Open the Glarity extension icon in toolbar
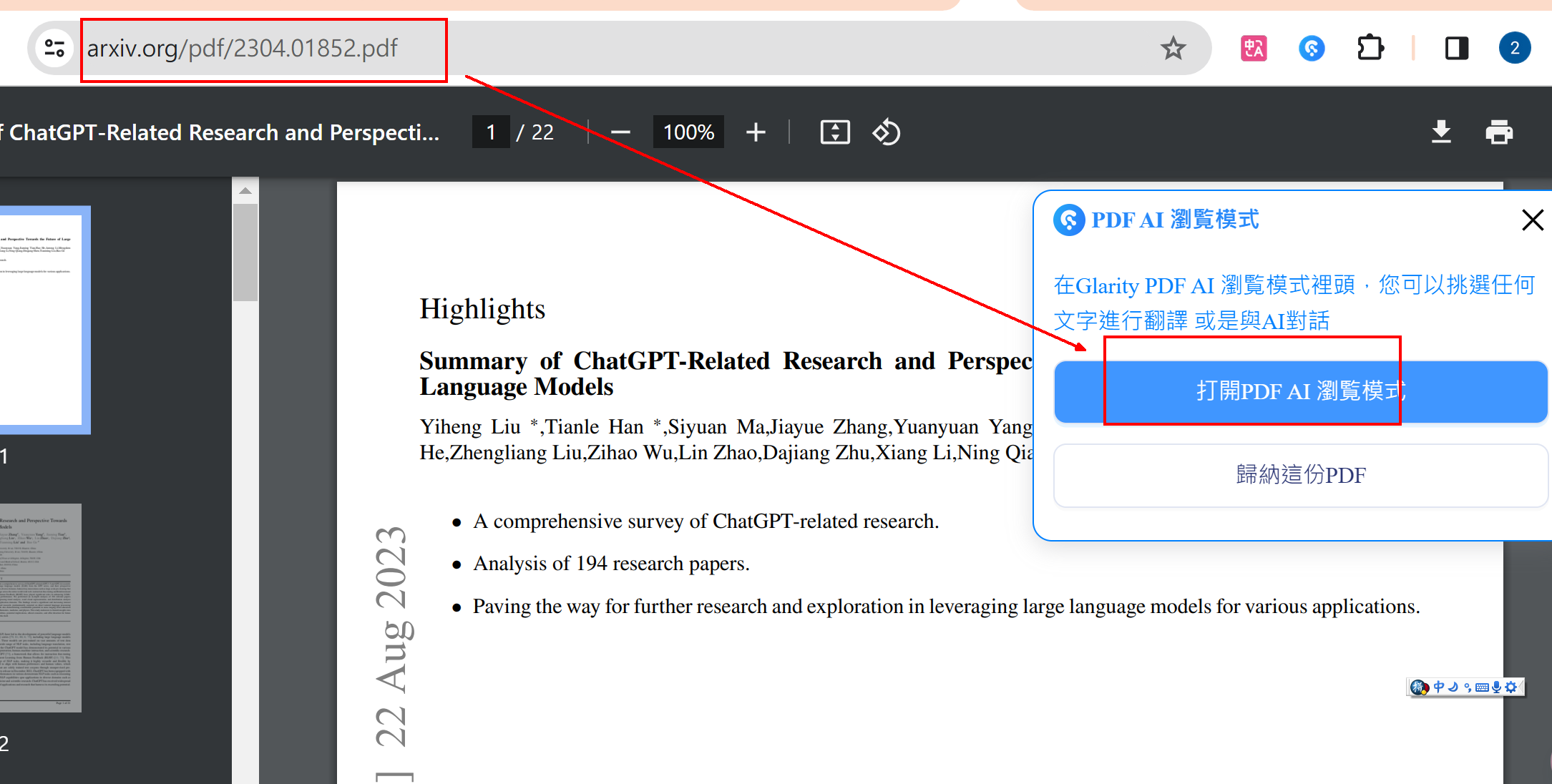Screen dimensions: 1552x784 (x=1312, y=49)
